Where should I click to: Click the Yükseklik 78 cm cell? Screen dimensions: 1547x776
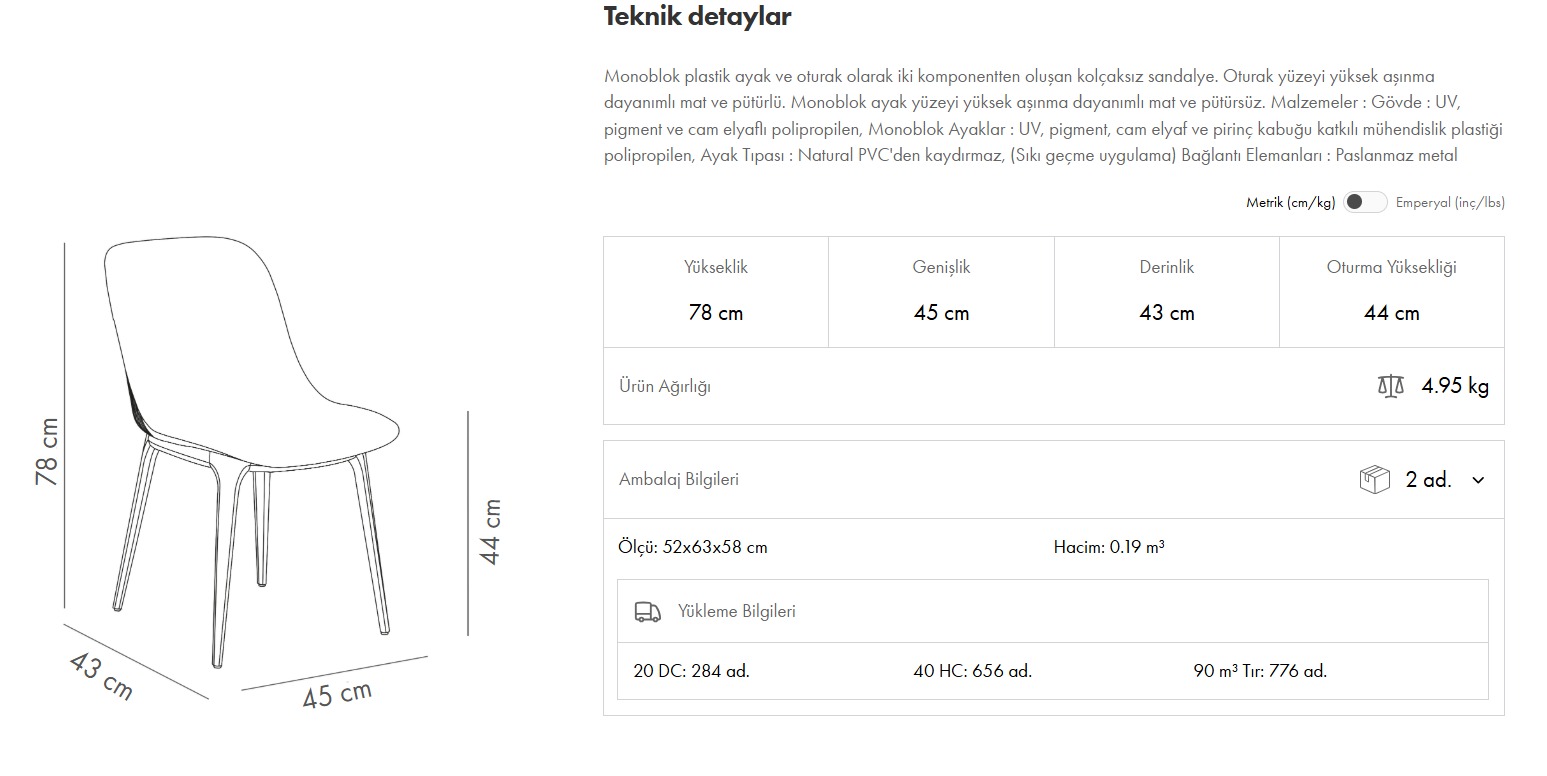click(716, 291)
